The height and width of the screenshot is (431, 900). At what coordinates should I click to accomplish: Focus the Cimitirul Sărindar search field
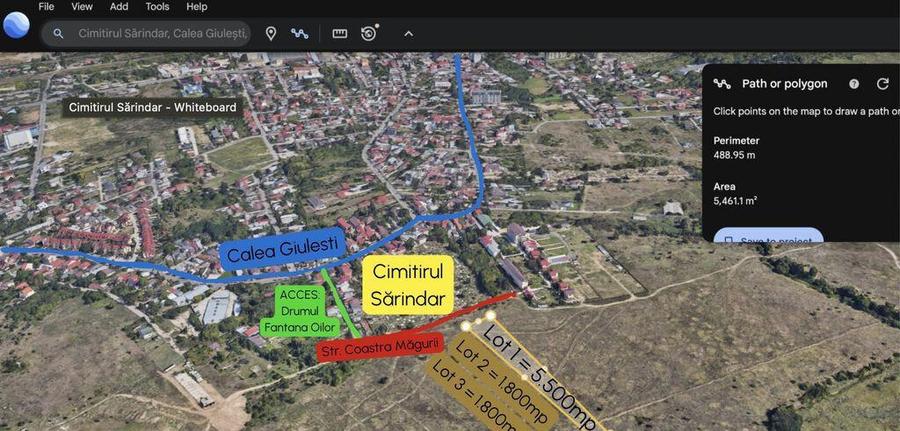click(x=146, y=34)
